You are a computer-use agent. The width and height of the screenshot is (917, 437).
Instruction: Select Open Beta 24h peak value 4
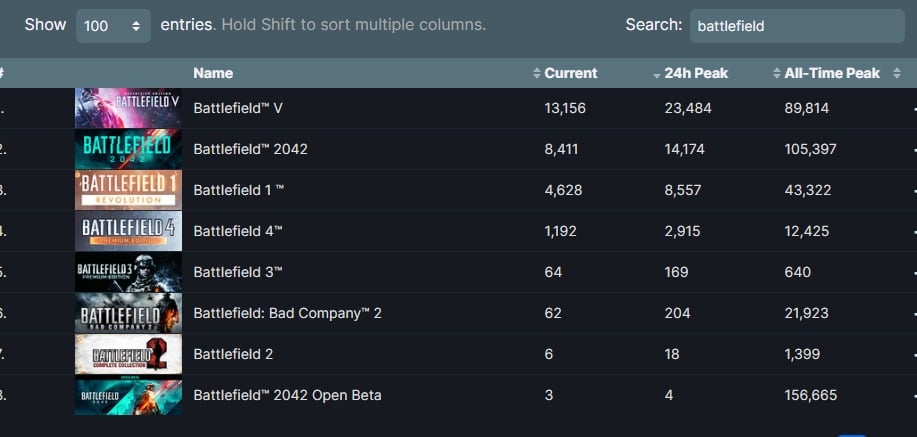coord(668,395)
